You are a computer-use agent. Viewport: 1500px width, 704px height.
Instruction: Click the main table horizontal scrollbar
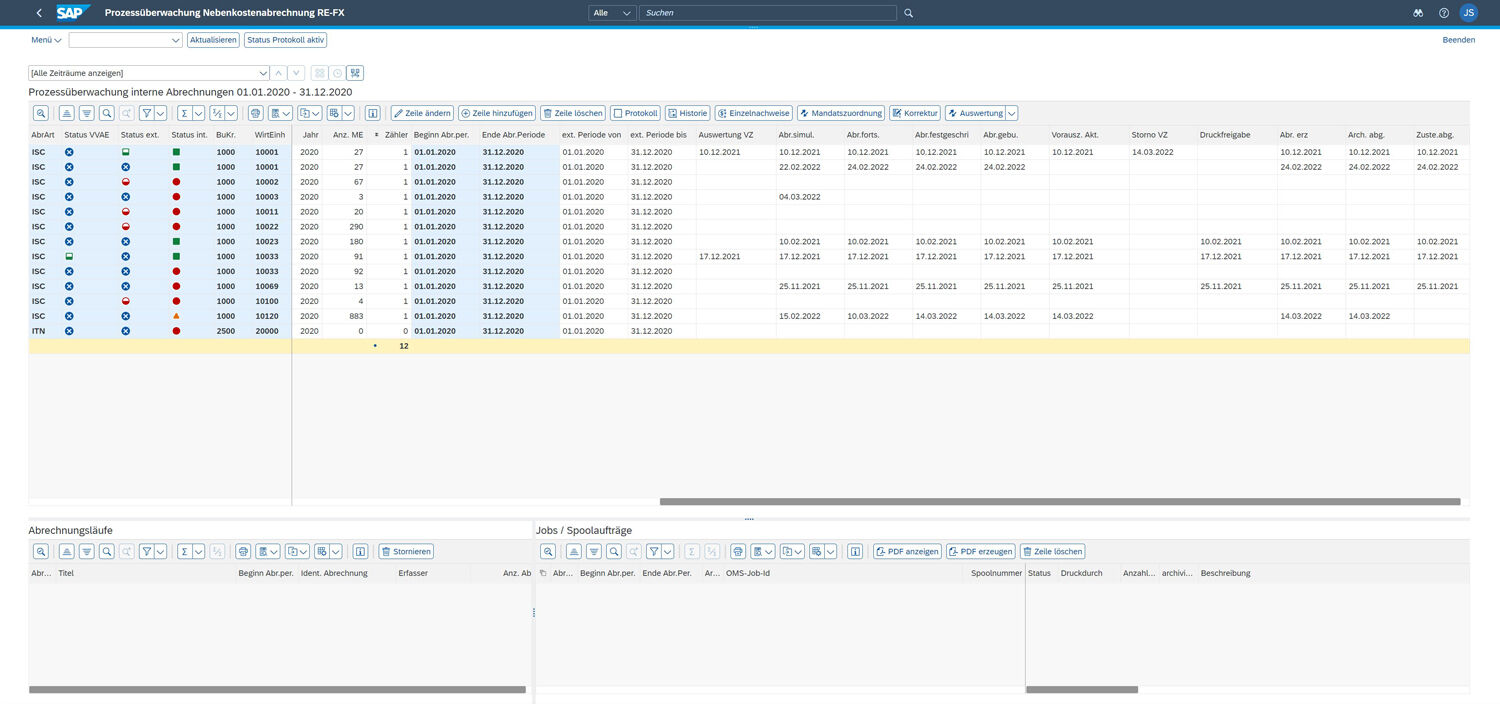click(x=1059, y=502)
